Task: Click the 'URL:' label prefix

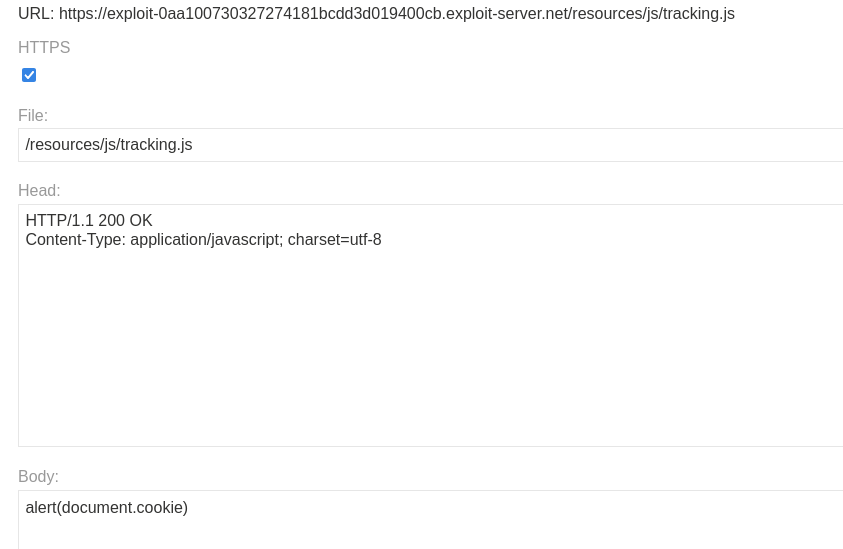Action: pyautogui.click(x=36, y=14)
